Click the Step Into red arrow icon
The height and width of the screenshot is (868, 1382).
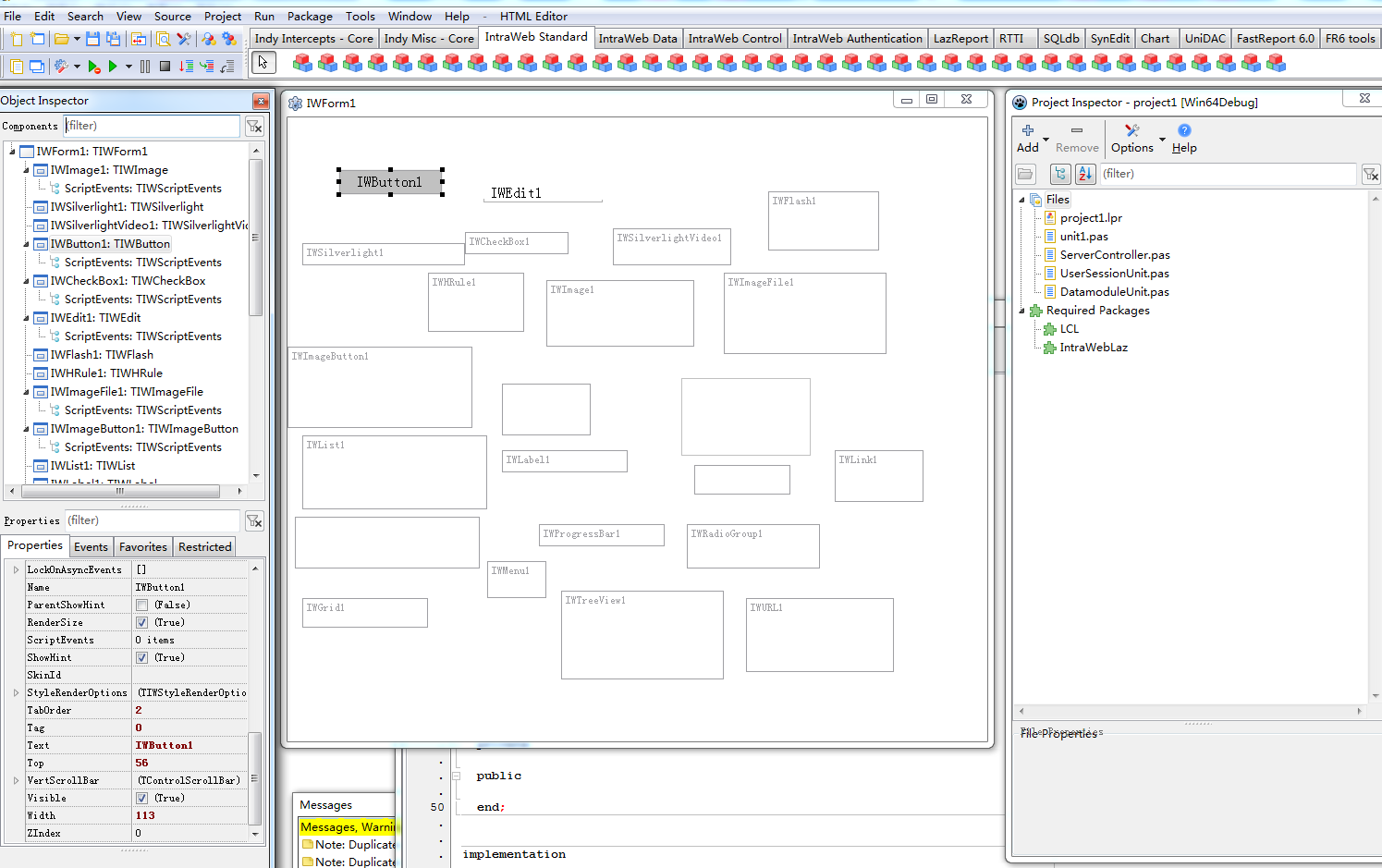(x=186, y=66)
